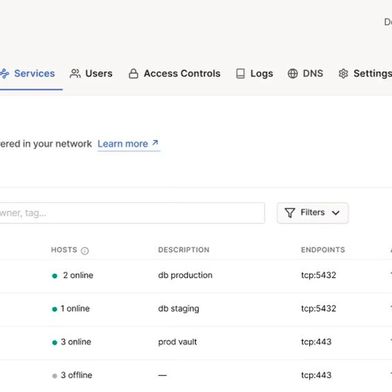Click the green status dot for 2 online
392x392 pixels.
point(55,276)
